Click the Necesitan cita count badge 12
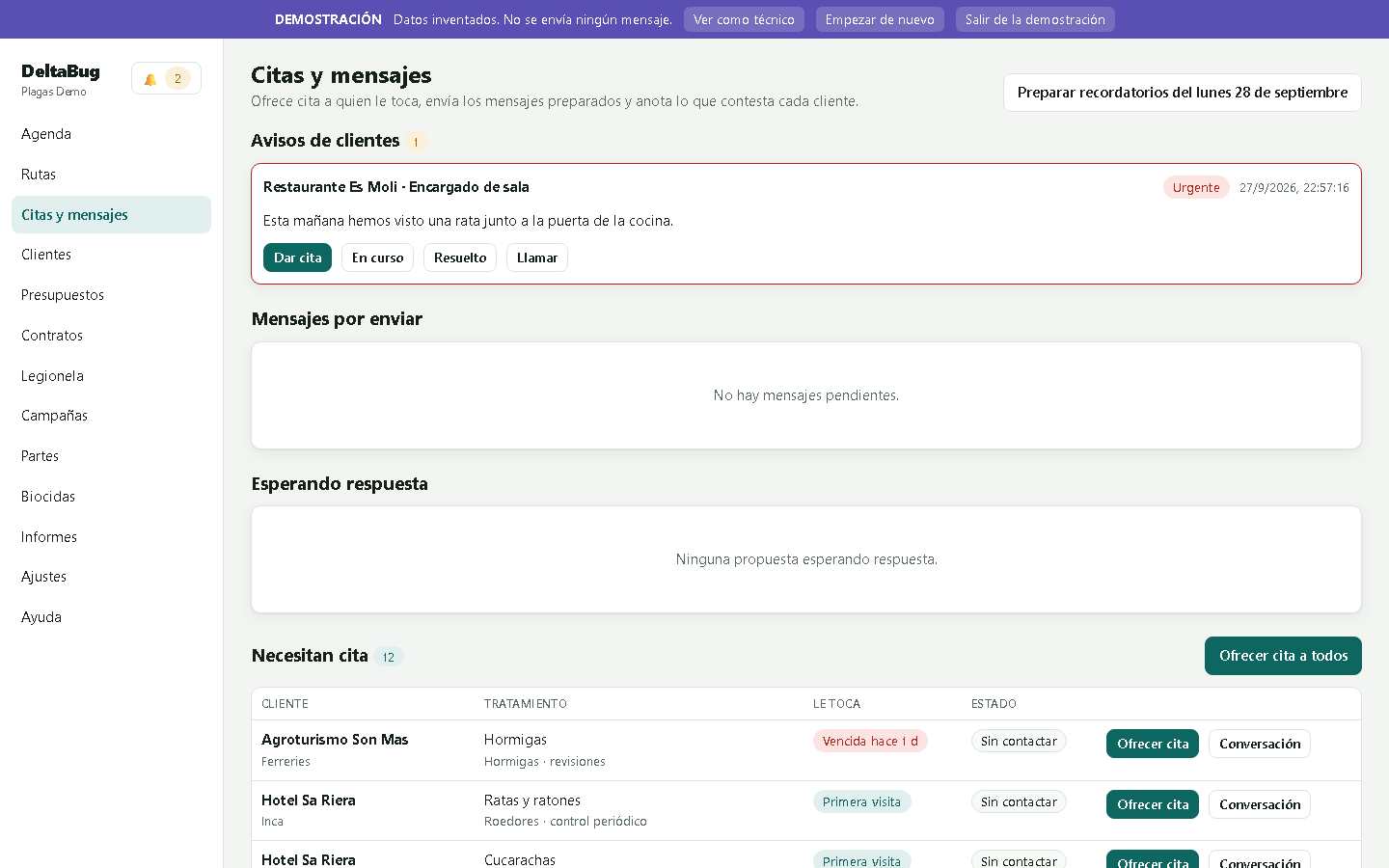The height and width of the screenshot is (868, 1389). tap(389, 657)
